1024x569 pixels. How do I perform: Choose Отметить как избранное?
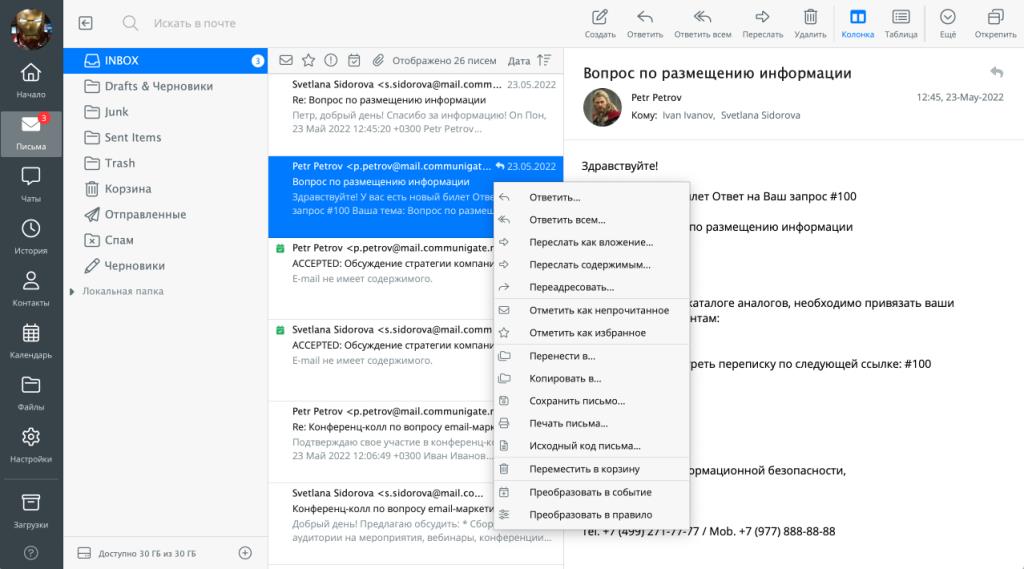(592, 333)
